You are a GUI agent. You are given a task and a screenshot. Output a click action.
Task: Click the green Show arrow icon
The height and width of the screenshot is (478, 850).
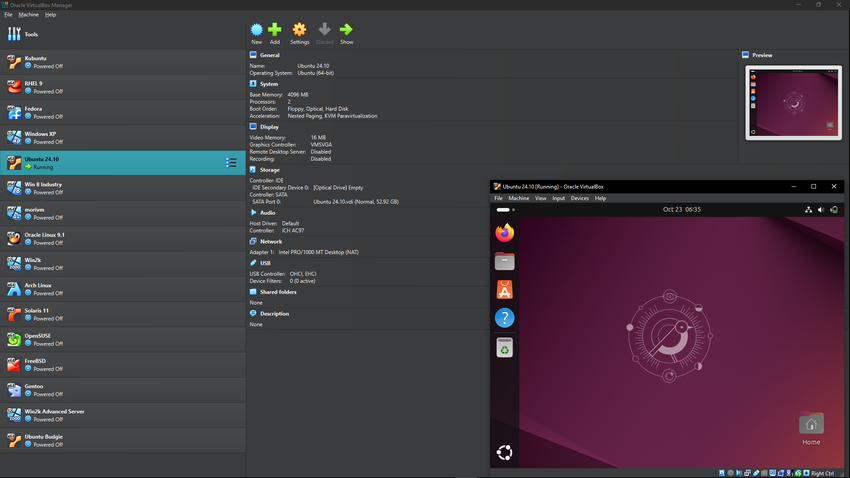coord(346,29)
